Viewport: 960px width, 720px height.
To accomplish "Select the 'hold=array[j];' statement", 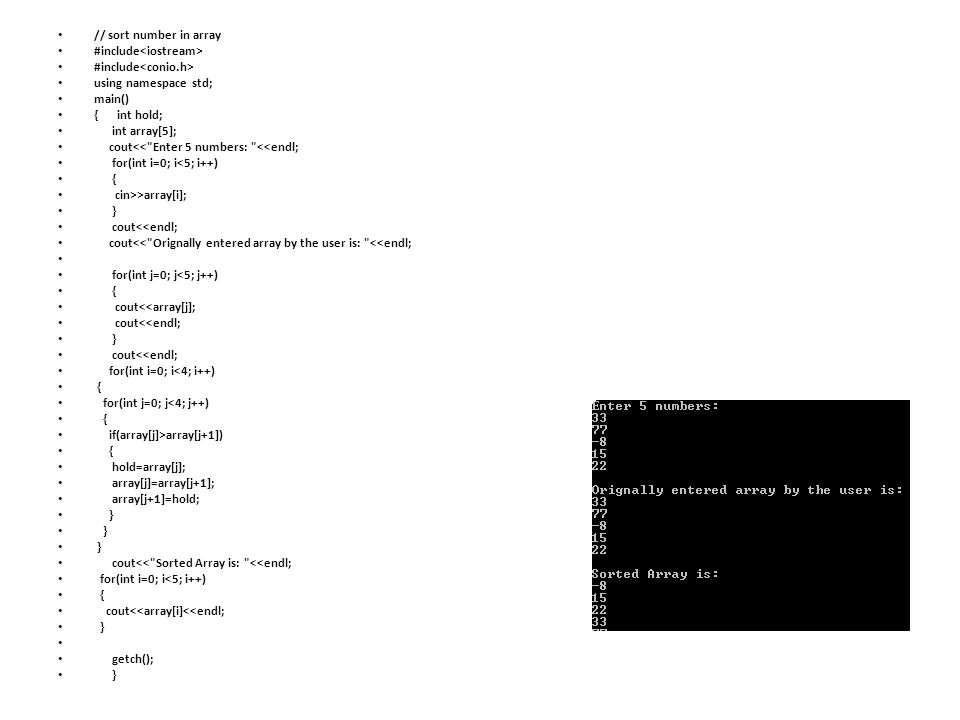I will pyautogui.click(x=149, y=467).
